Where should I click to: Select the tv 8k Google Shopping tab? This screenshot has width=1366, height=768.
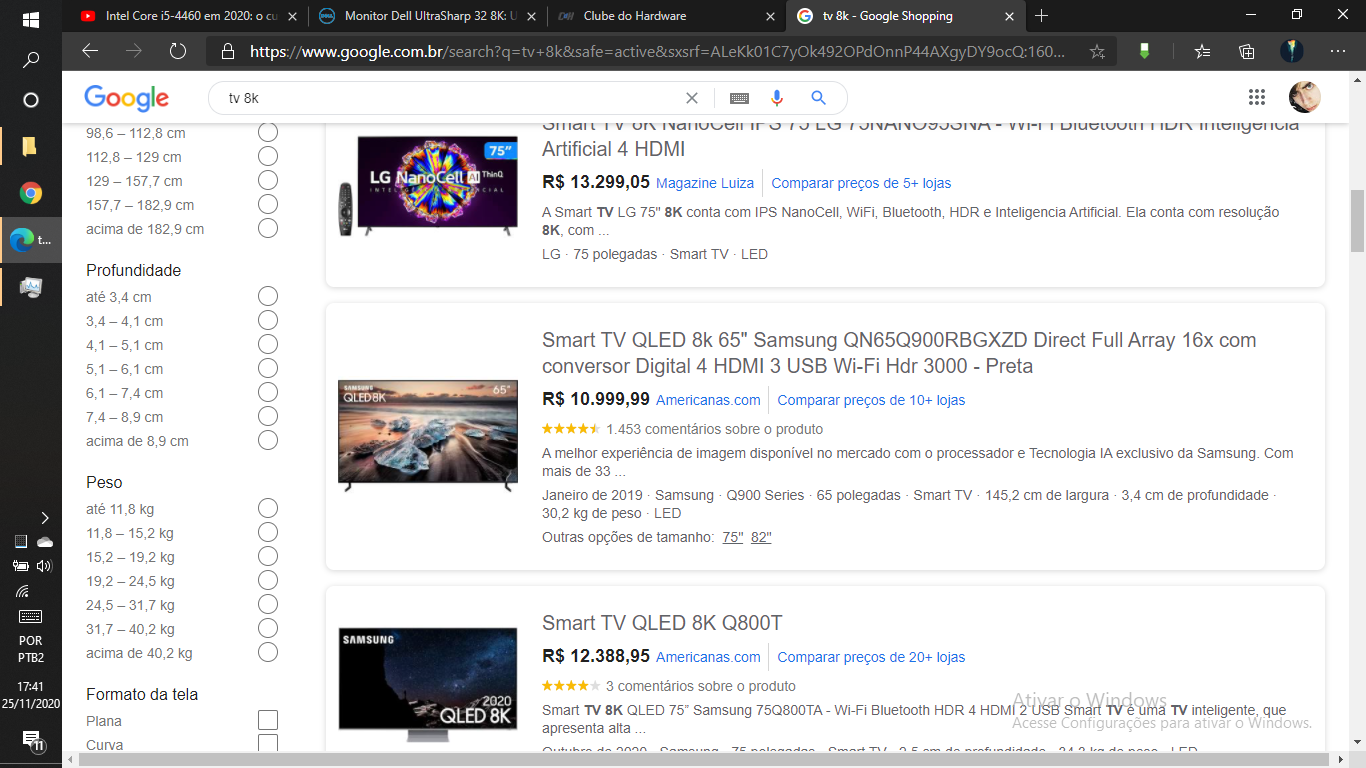point(905,16)
